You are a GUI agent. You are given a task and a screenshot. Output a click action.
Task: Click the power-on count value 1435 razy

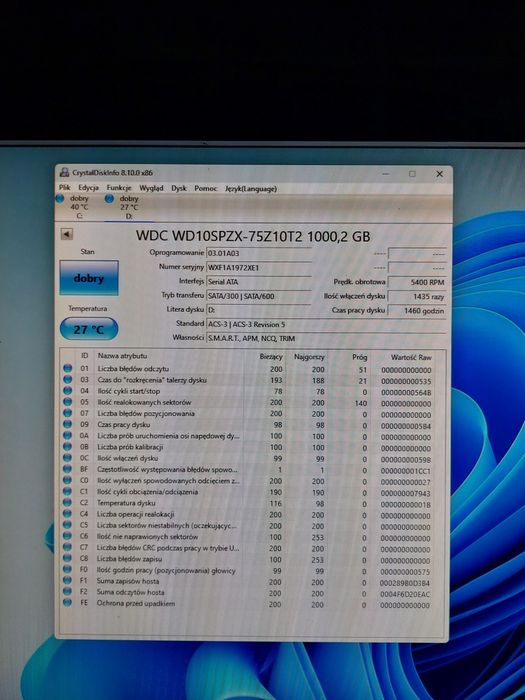[x=417, y=296]
